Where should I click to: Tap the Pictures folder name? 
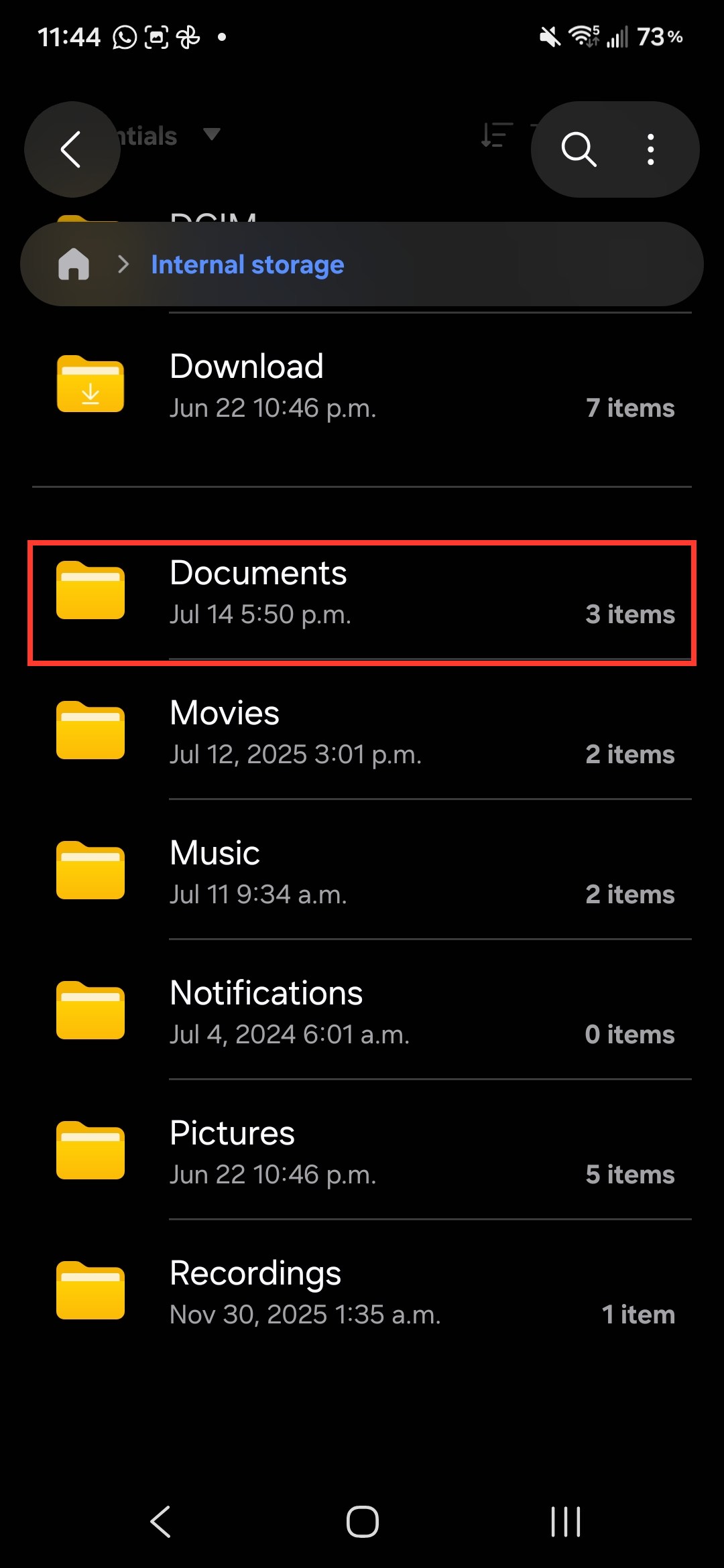click(232, 1133)
